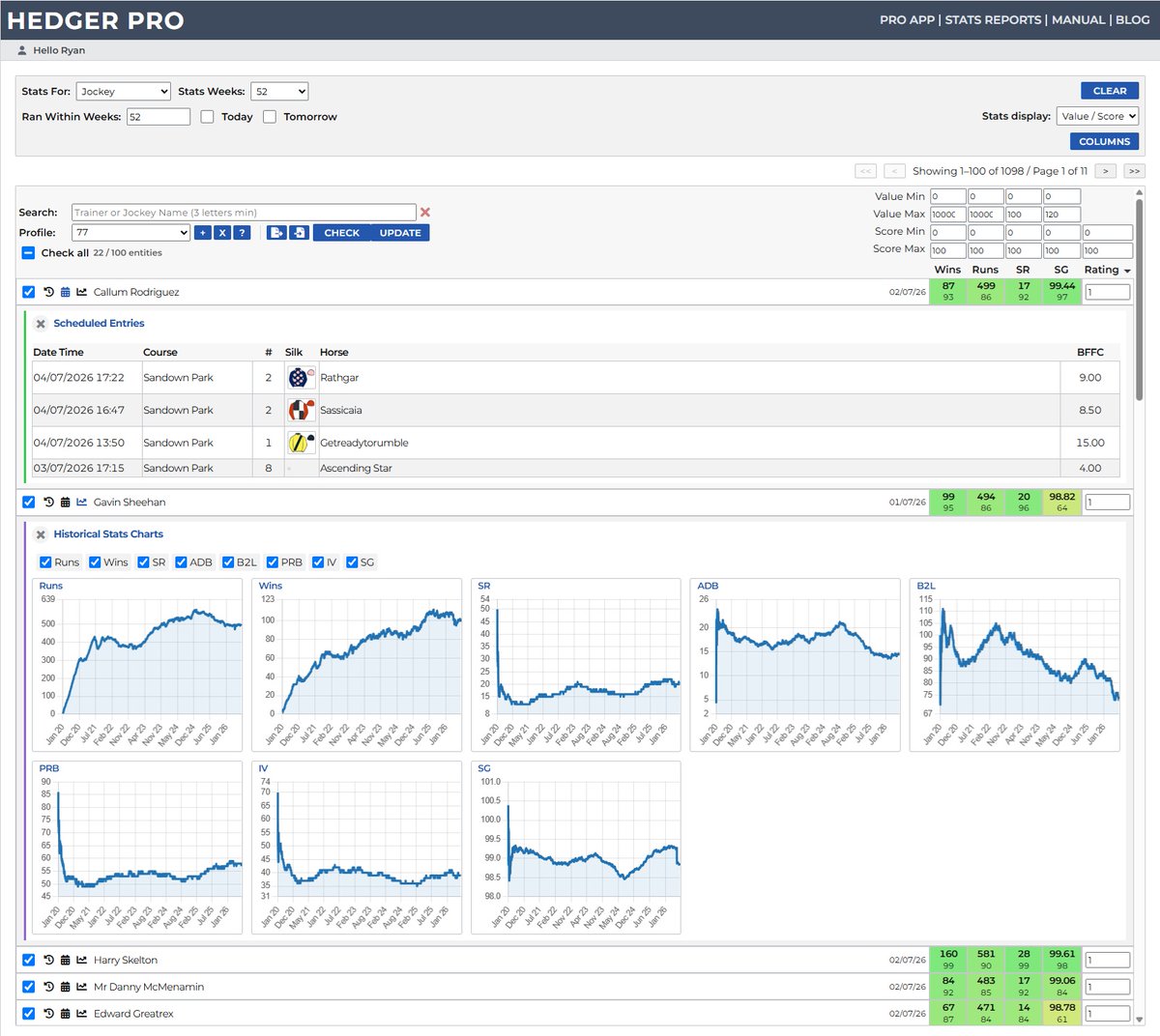The width and height of the screenshot is (1160, 1036).
Task: Toggle chart icon for Gavin Sheehan
Action: point(81,502)
